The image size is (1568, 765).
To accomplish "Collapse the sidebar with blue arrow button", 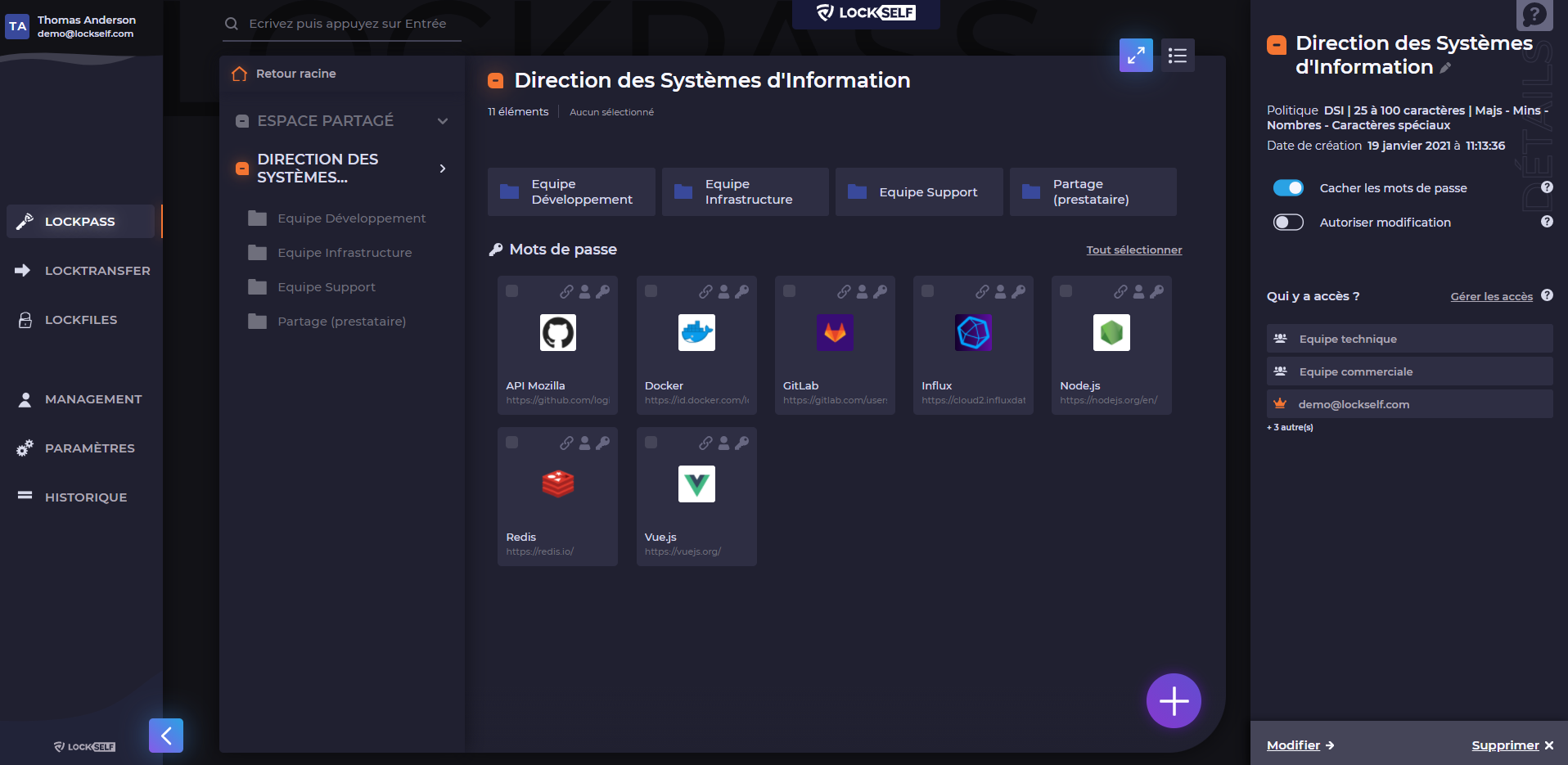I will pyautogui.click(x=166, y=736).
